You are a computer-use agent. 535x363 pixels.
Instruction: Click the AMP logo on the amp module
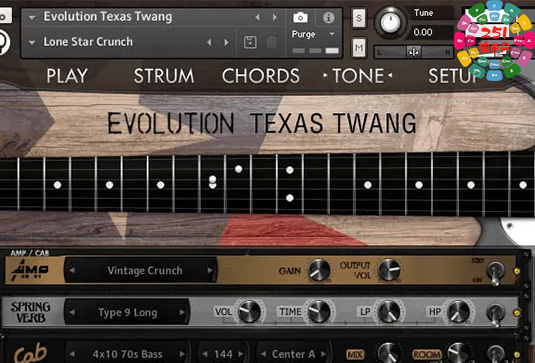[29, 270]
